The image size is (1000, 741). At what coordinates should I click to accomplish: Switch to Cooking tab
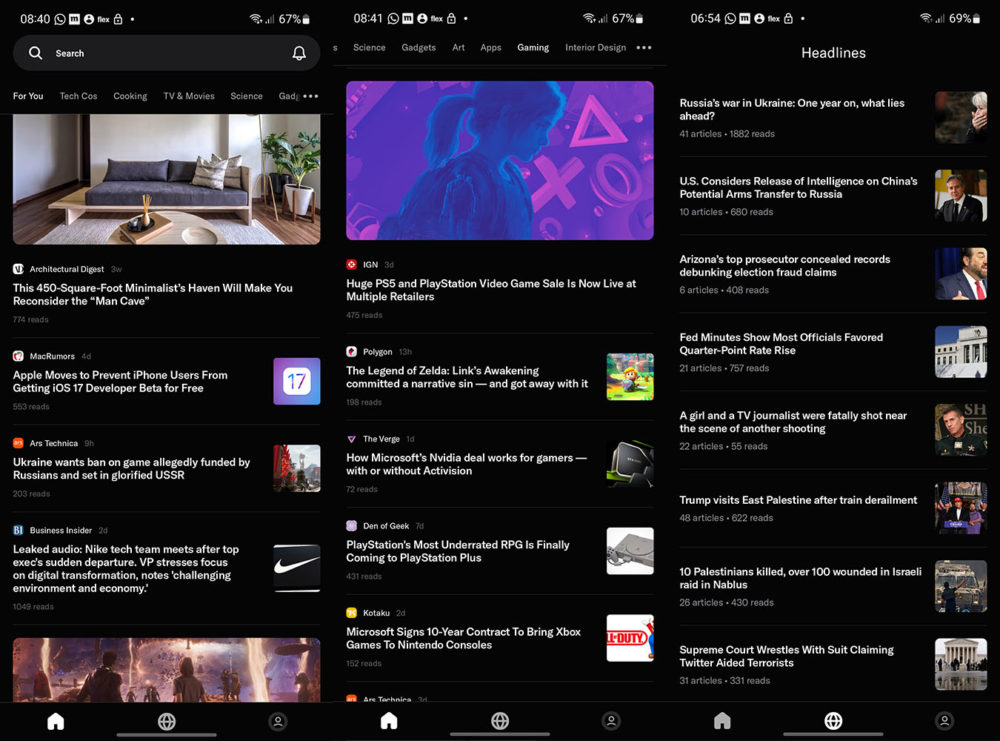[130, 96]
